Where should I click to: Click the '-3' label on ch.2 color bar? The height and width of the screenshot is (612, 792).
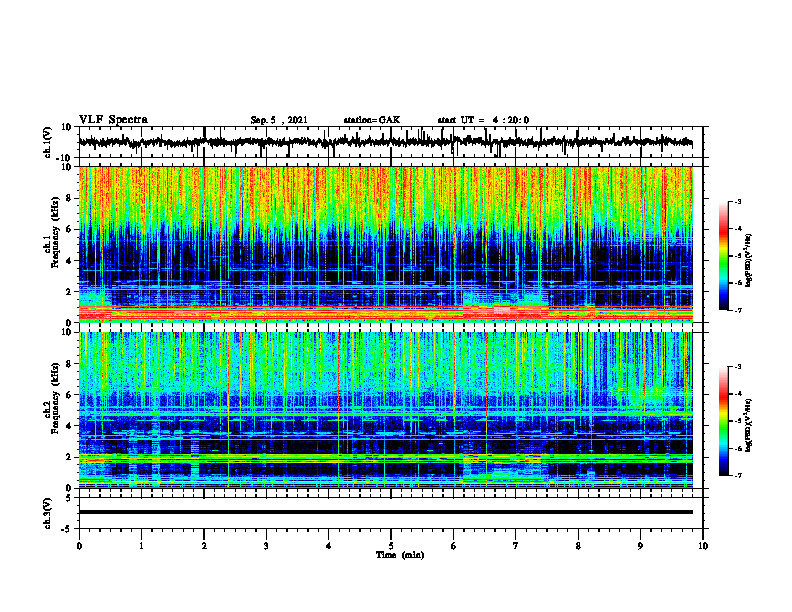tap(737, 367)
